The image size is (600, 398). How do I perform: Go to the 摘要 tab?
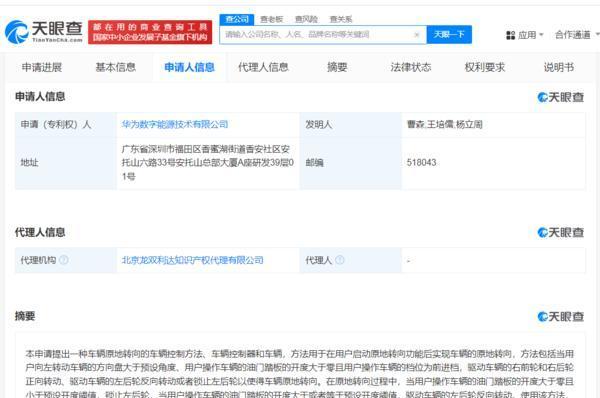[x=337, y=67]
